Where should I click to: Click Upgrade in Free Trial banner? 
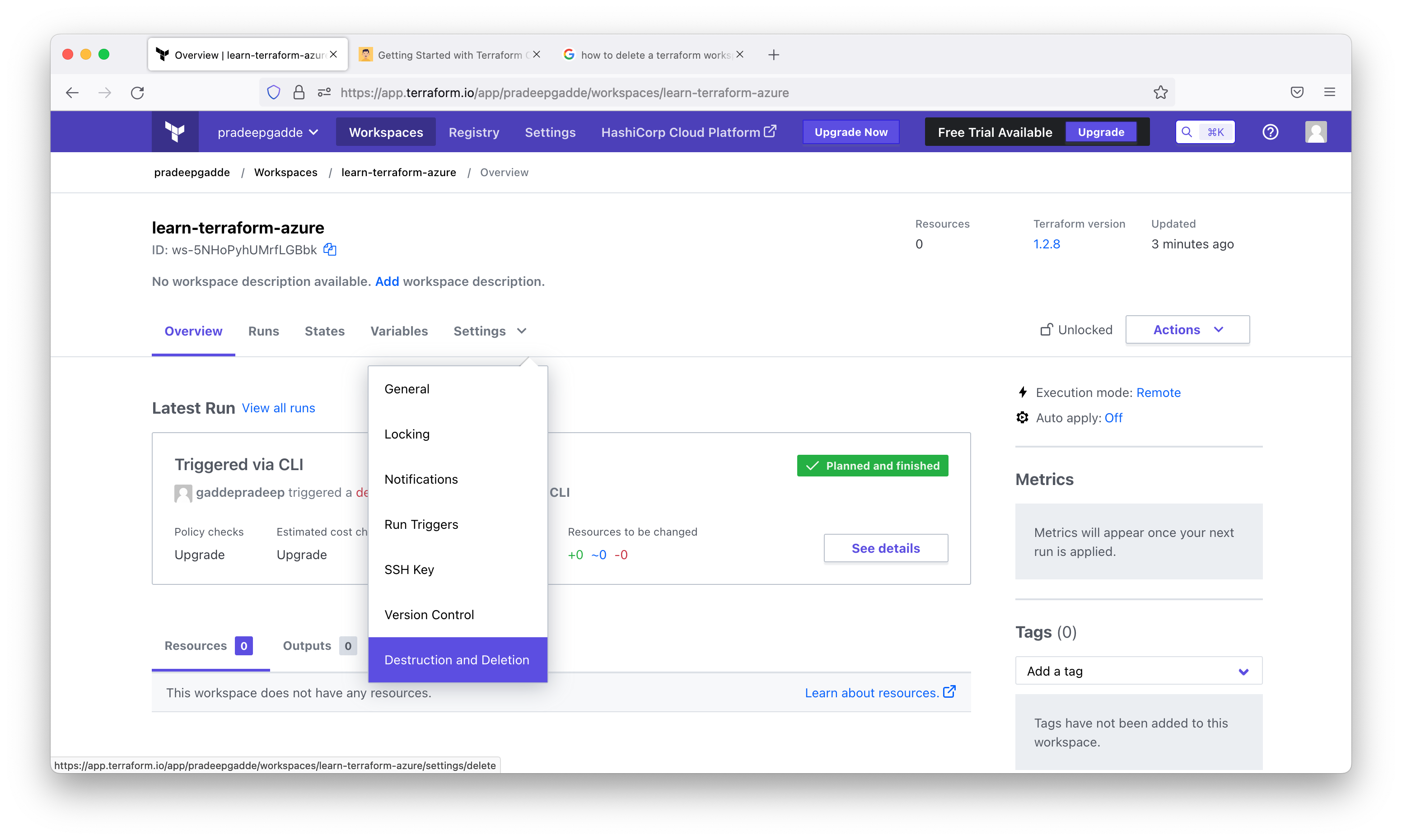[x=1102, y=132]
